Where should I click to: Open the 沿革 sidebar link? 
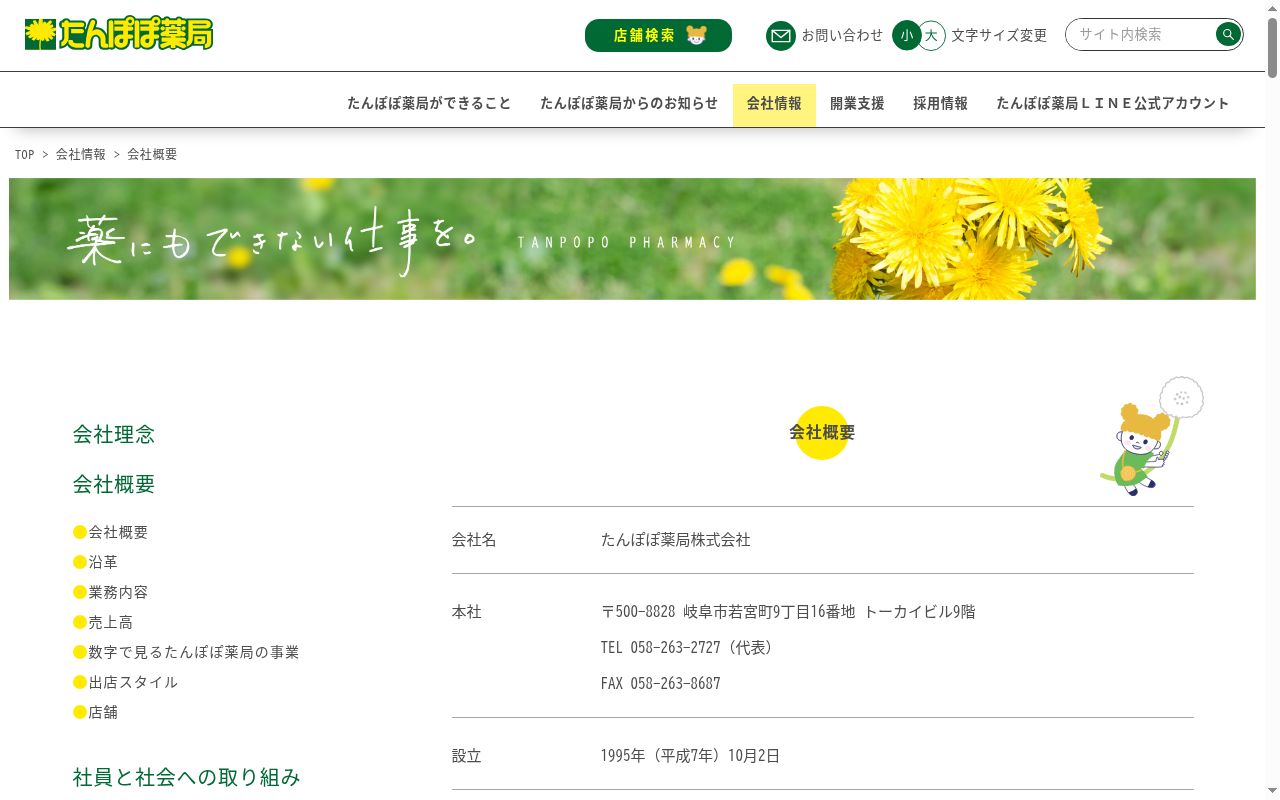[x=103, y=562]
